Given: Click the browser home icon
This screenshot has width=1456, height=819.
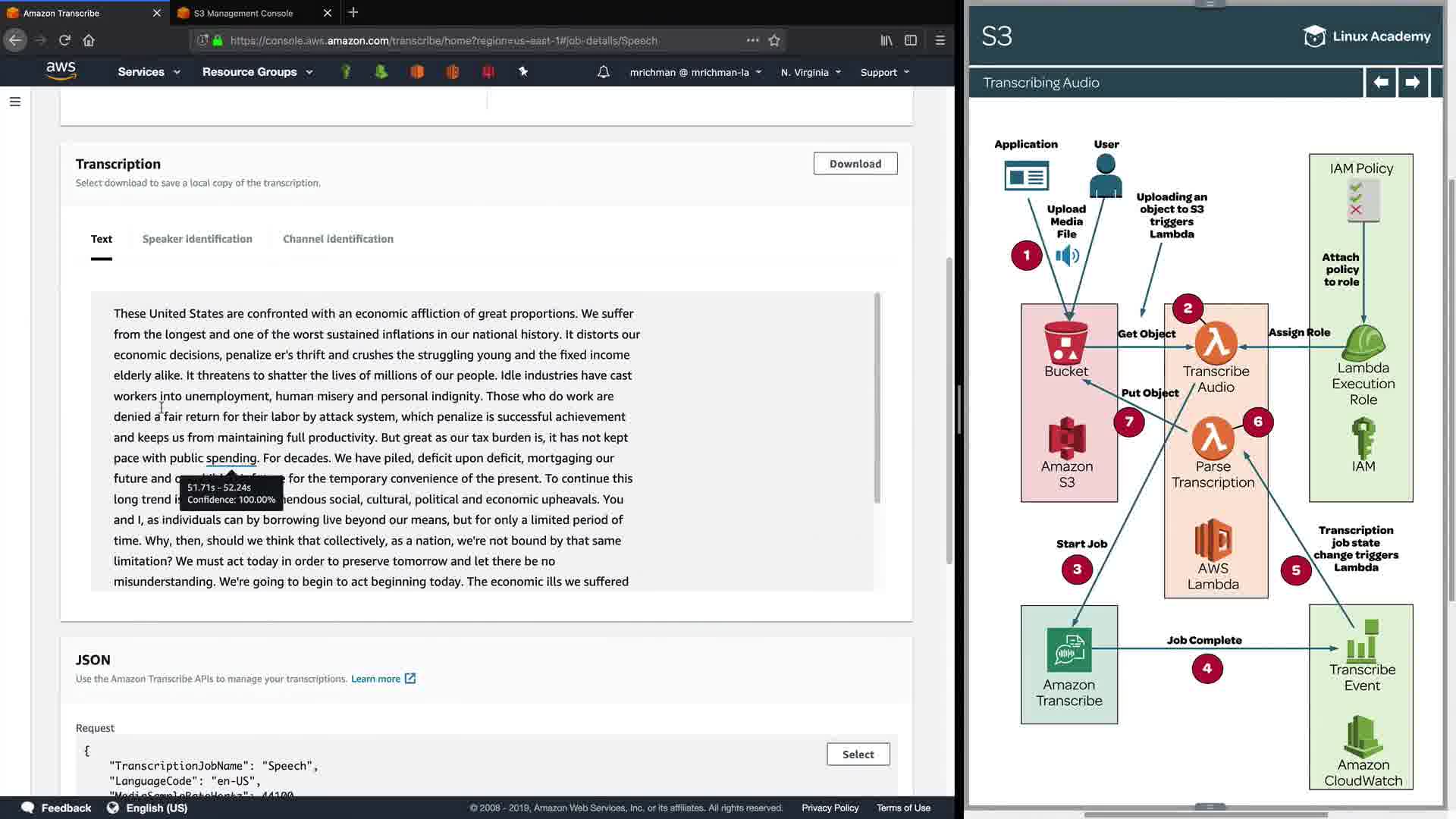Looking at the screenshot, I should click(89, 40).
